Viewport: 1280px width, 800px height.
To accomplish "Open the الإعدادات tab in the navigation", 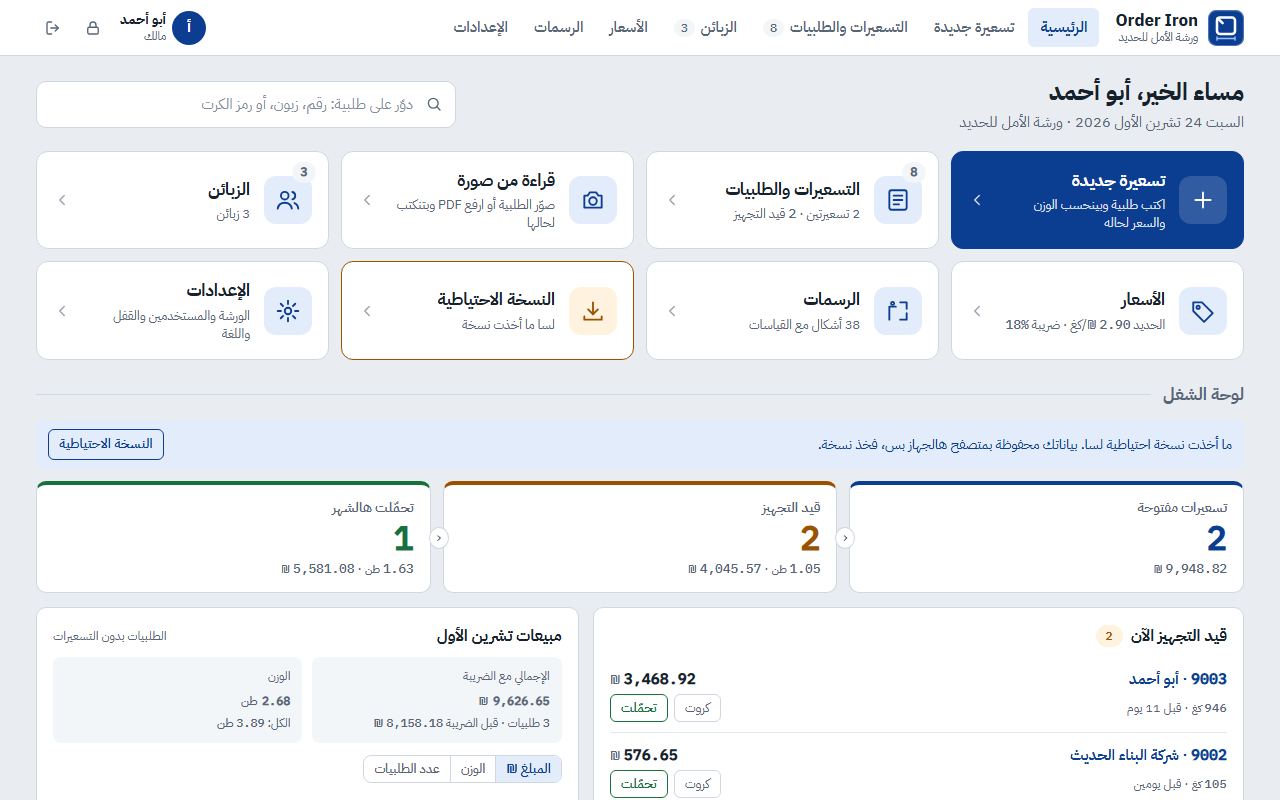I will tap(480, 28).
